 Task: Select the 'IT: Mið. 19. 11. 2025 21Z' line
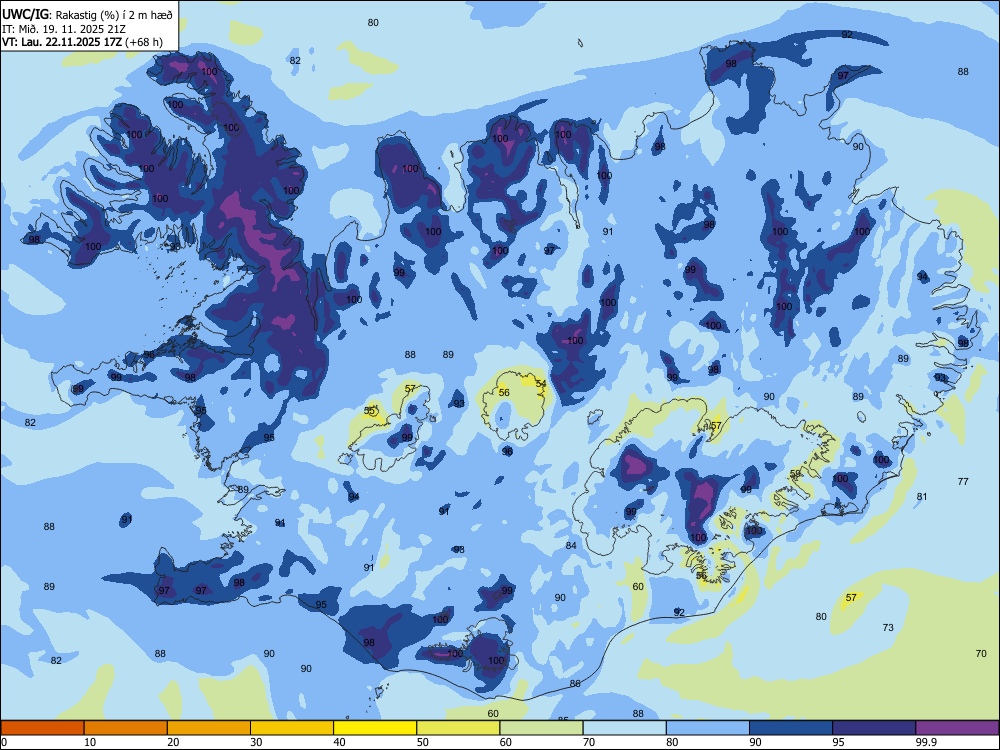click(64, 29)
